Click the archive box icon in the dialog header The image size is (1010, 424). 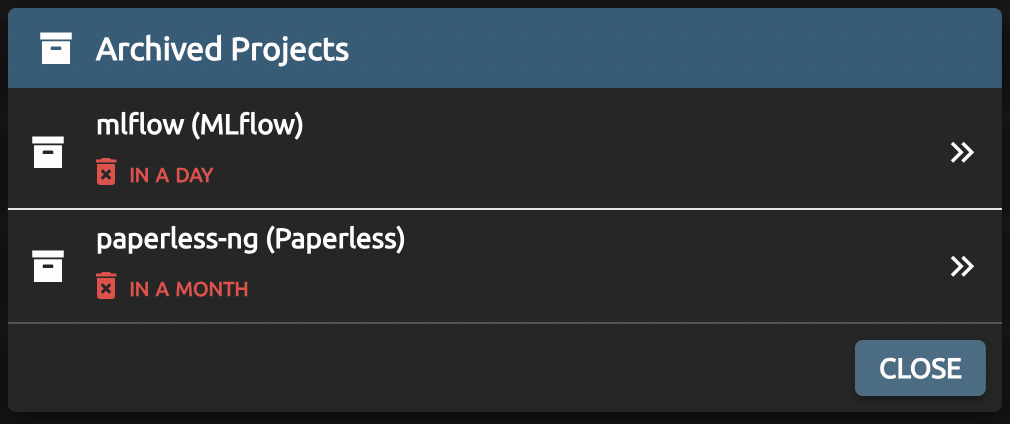[56, 48]
